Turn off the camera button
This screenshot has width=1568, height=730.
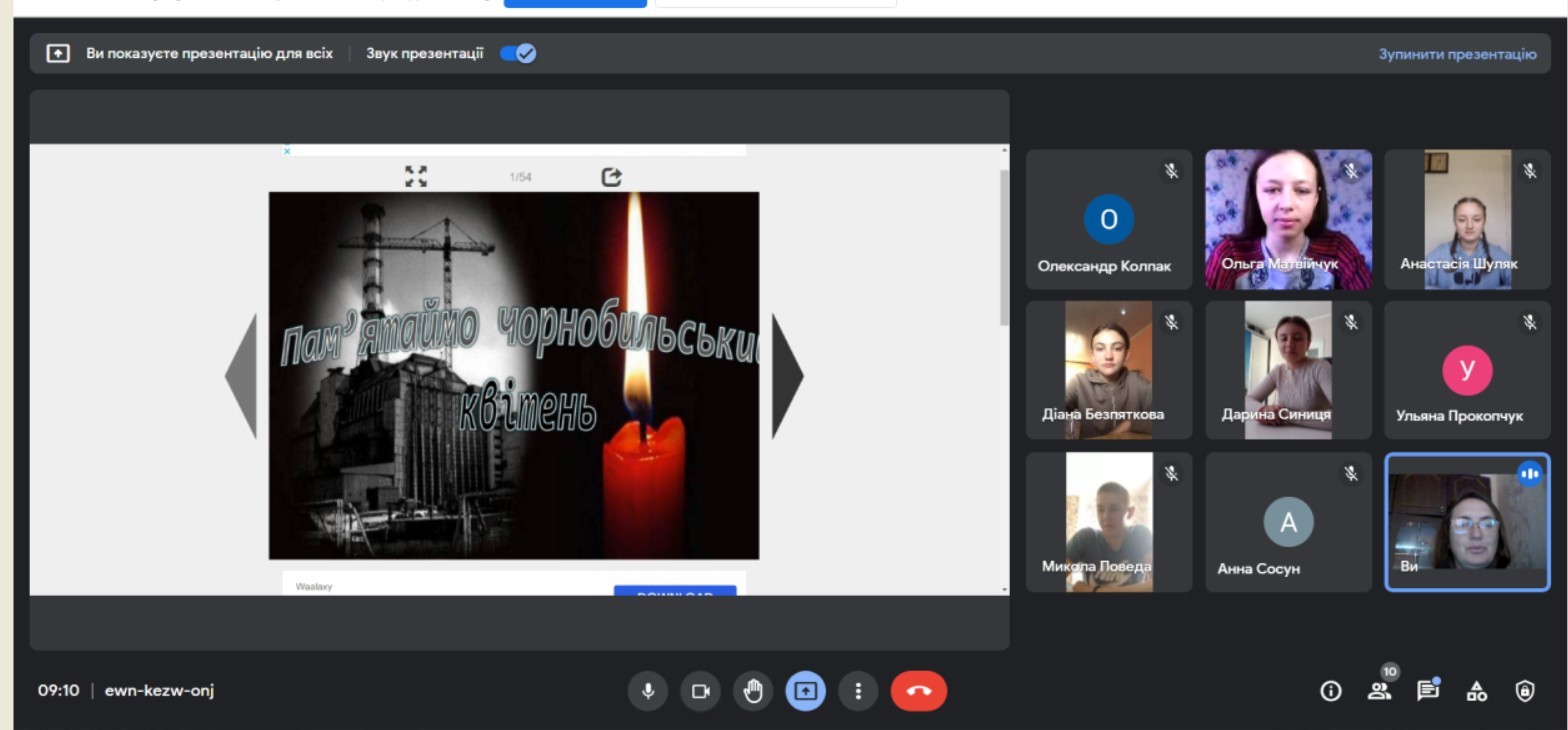[x=700, y=691]
